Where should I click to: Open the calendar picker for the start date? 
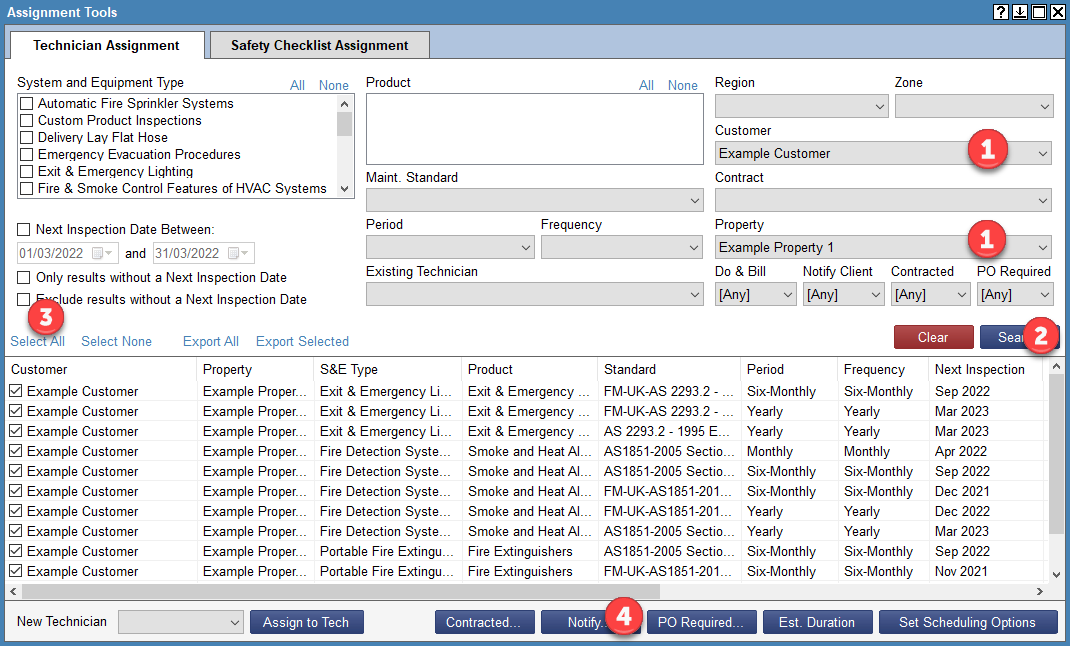click(103, 253)
